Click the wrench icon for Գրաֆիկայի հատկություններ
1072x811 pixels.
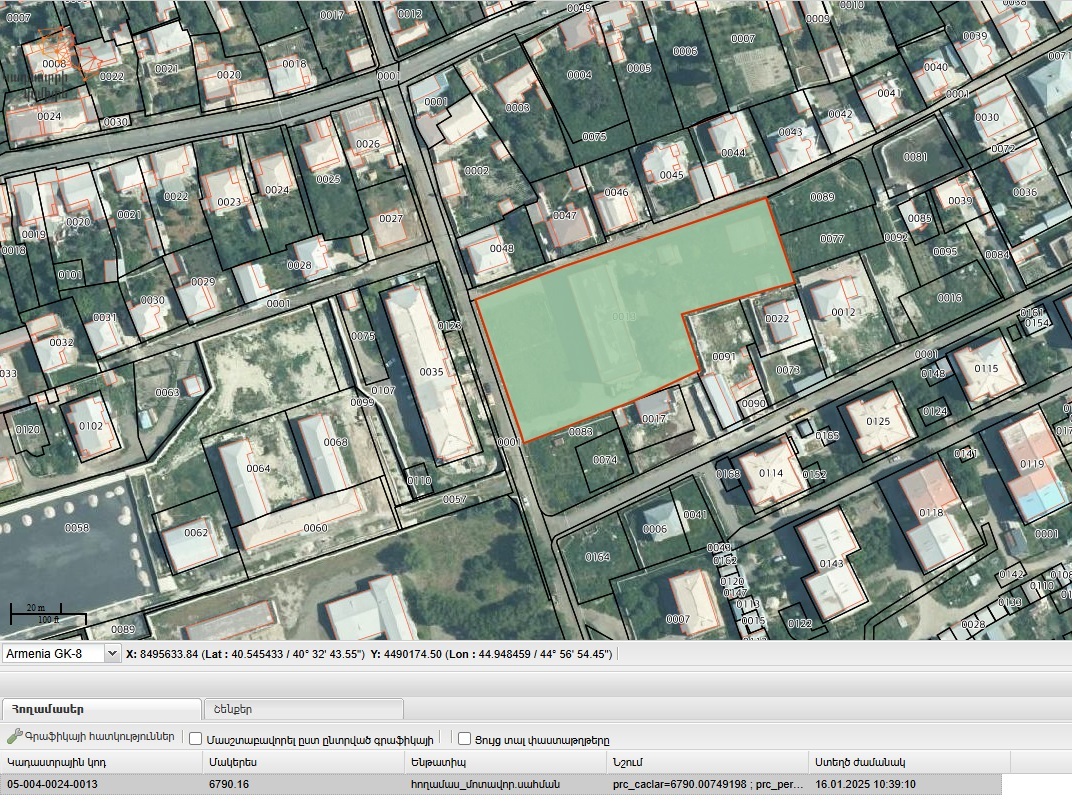pyautogui.click(x=15, y=737)
